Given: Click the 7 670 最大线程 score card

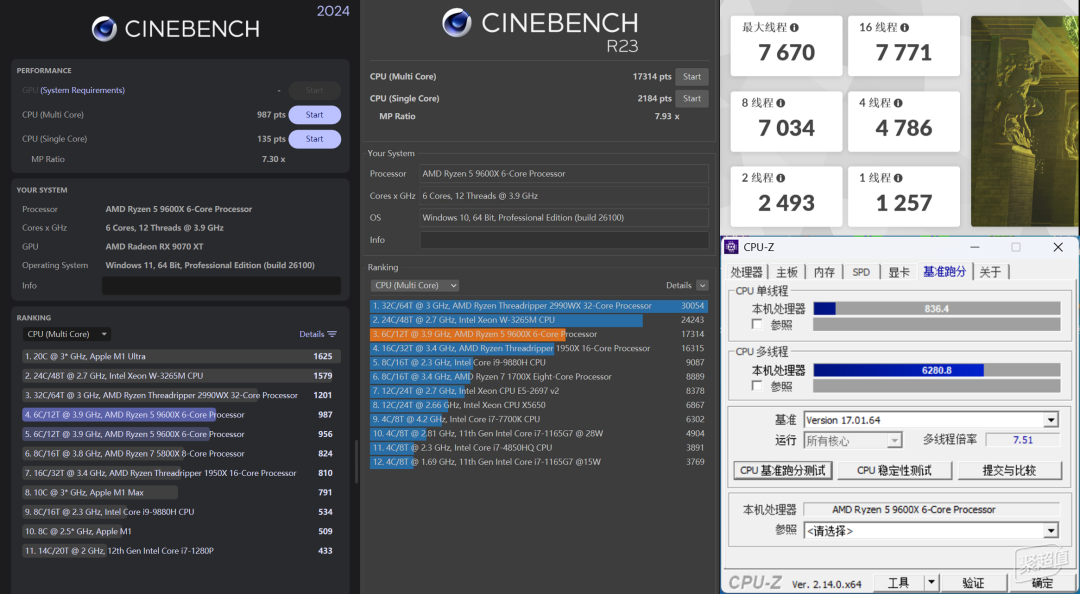Looking at the screenshot, I should [x=786, y=45].
